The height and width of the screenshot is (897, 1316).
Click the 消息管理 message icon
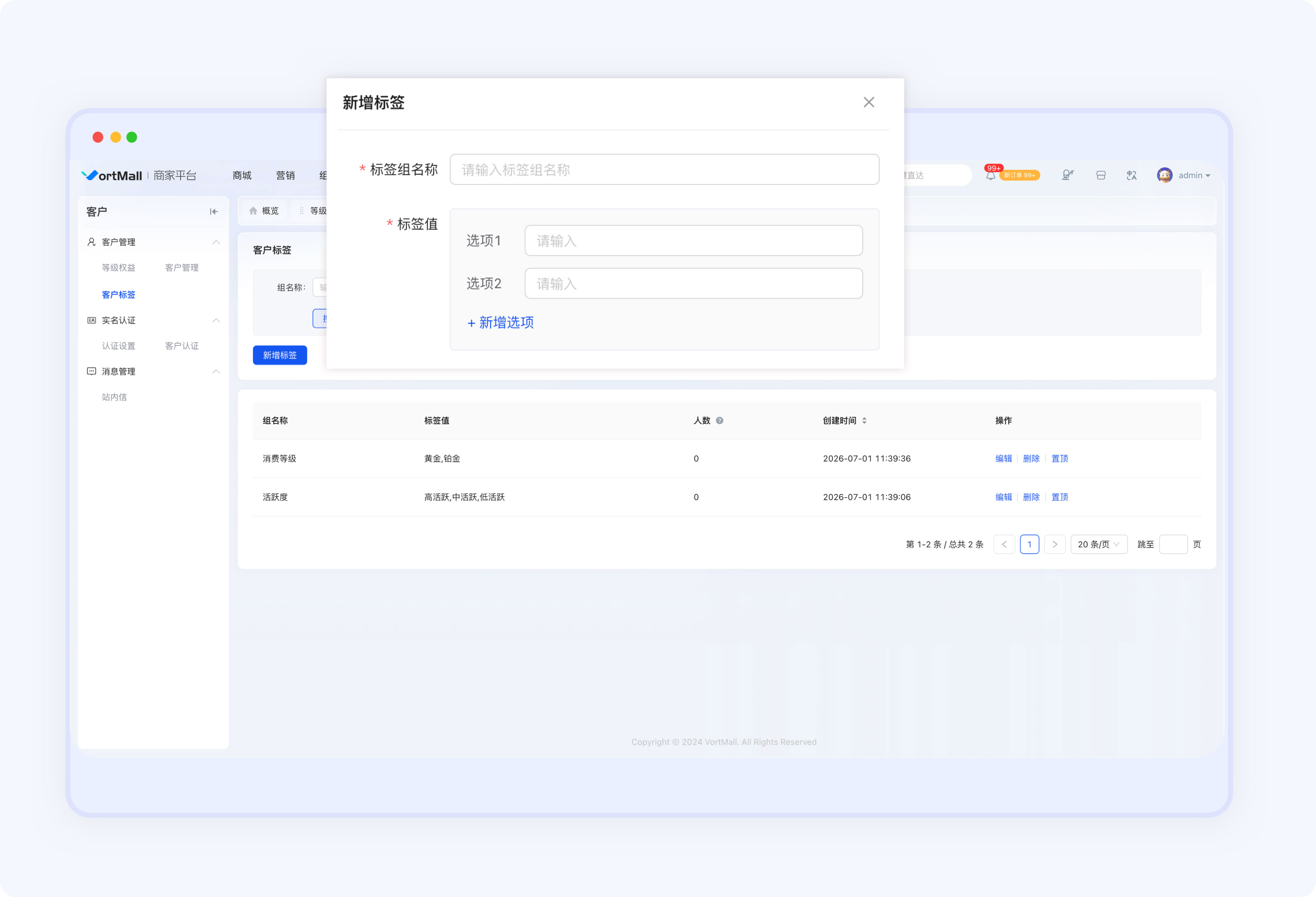click(91, 371)
